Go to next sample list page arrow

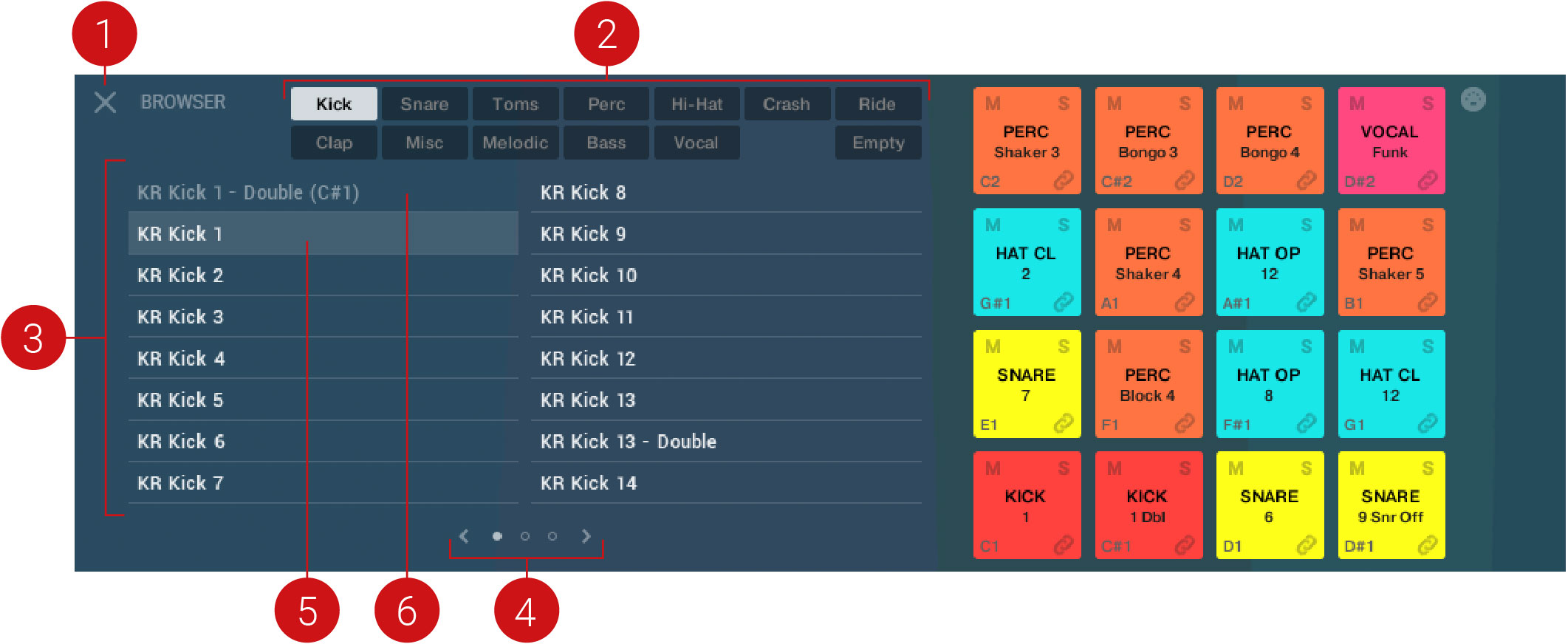586,536
